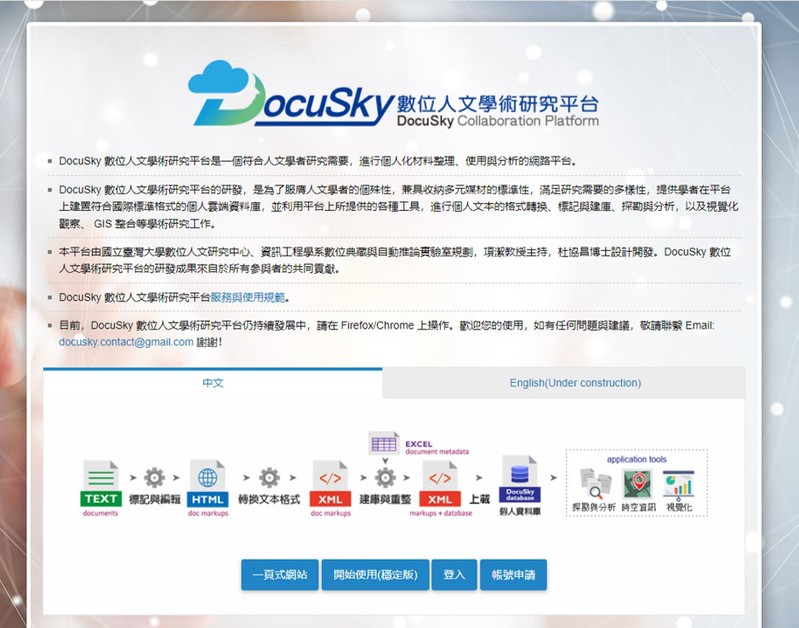
Task: Click the gear icon above 建庫與重整
Action: [x=385, y=477]
